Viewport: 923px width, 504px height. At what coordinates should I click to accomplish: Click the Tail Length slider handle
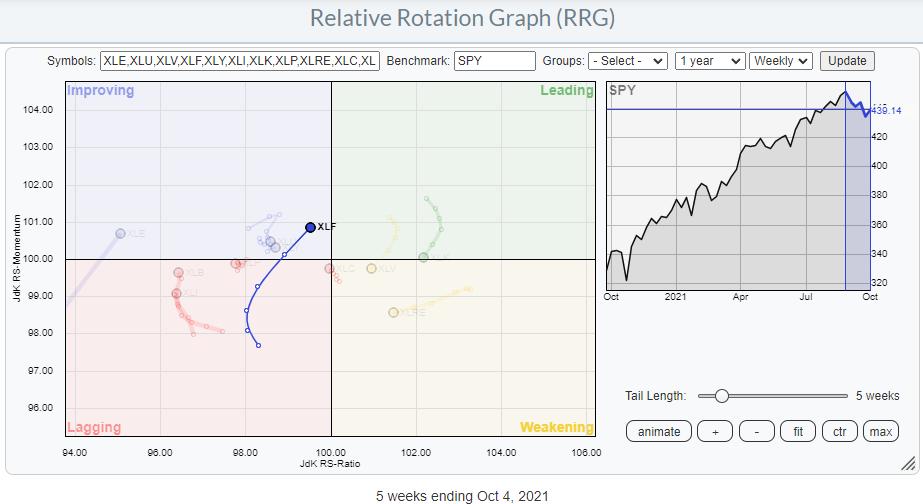point(721,396)
